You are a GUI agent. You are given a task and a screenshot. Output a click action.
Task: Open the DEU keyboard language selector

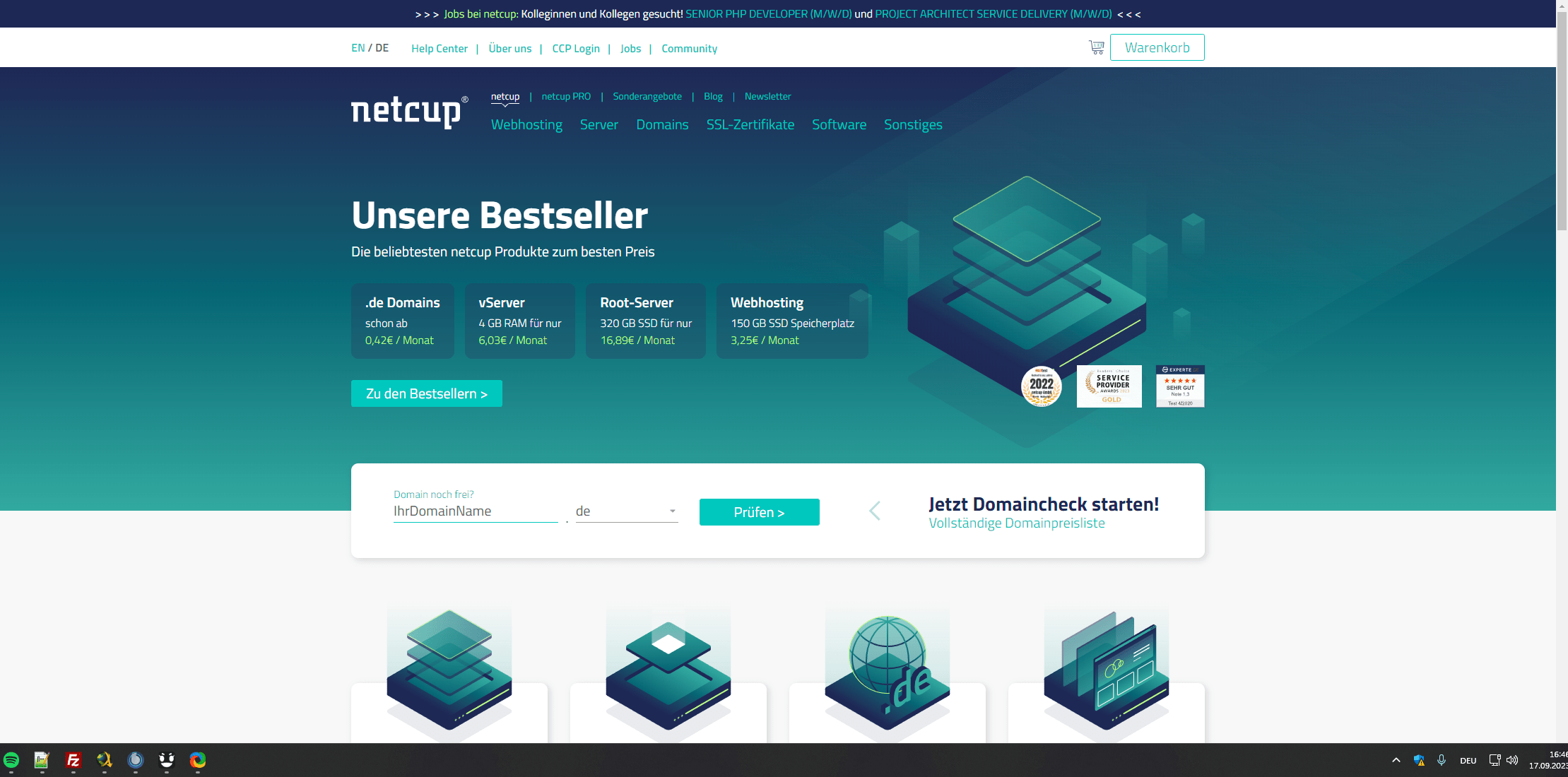[1468, 761]
